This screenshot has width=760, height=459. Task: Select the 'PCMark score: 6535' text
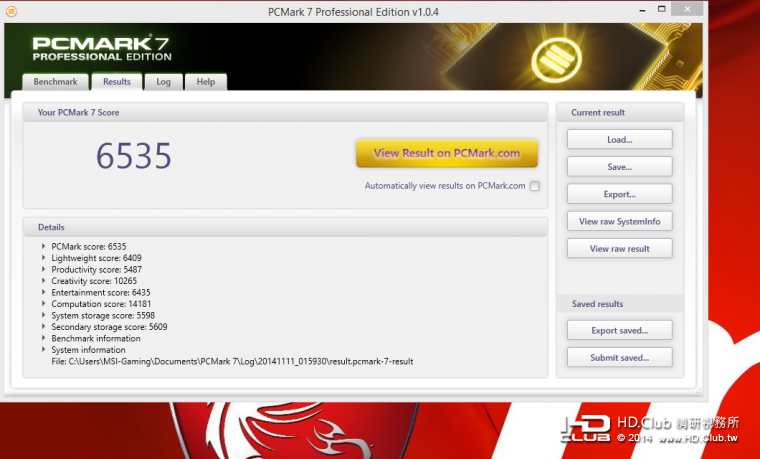[89, 247]
